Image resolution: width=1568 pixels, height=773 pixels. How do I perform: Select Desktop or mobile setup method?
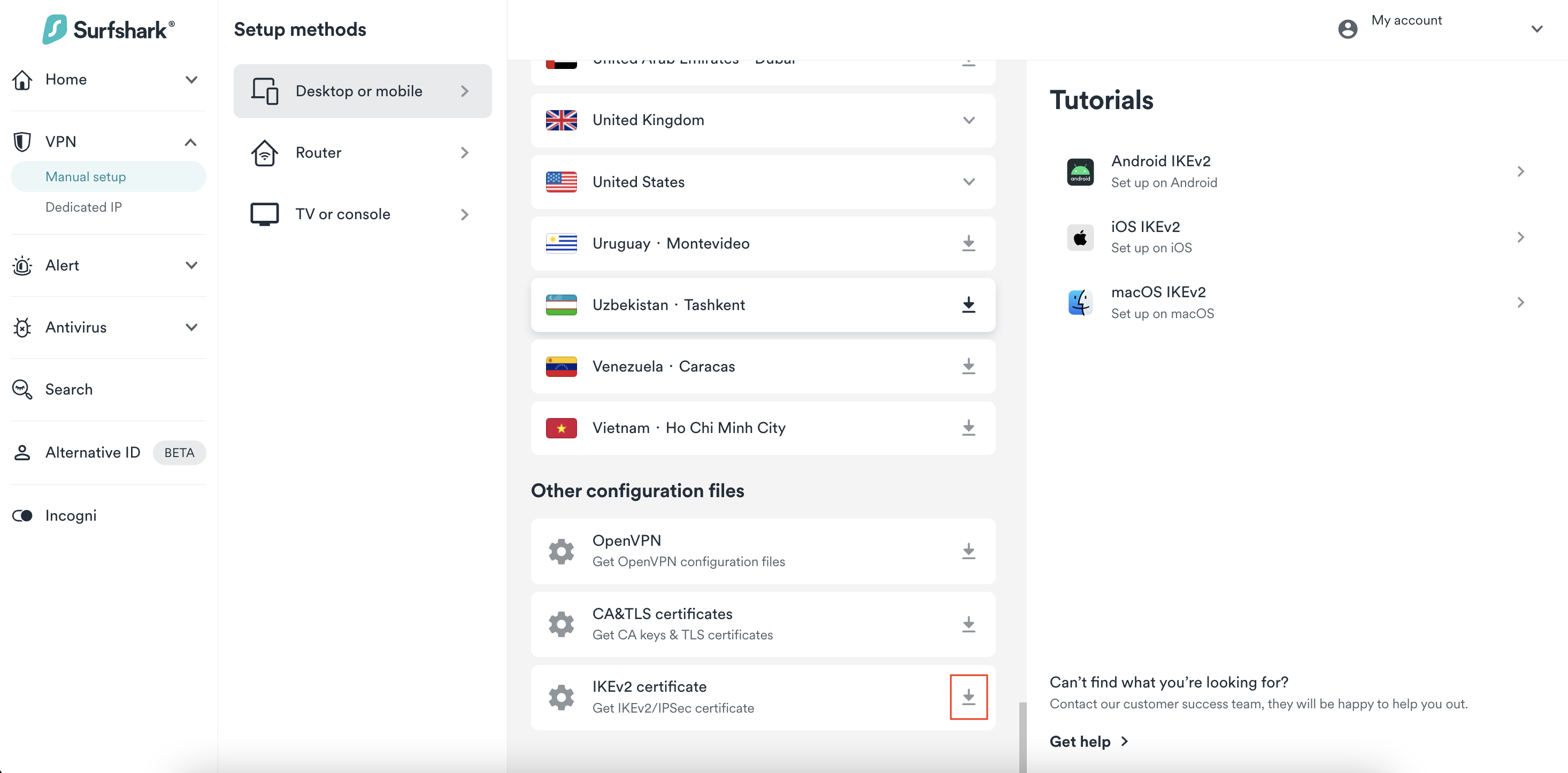coord(362,91)
